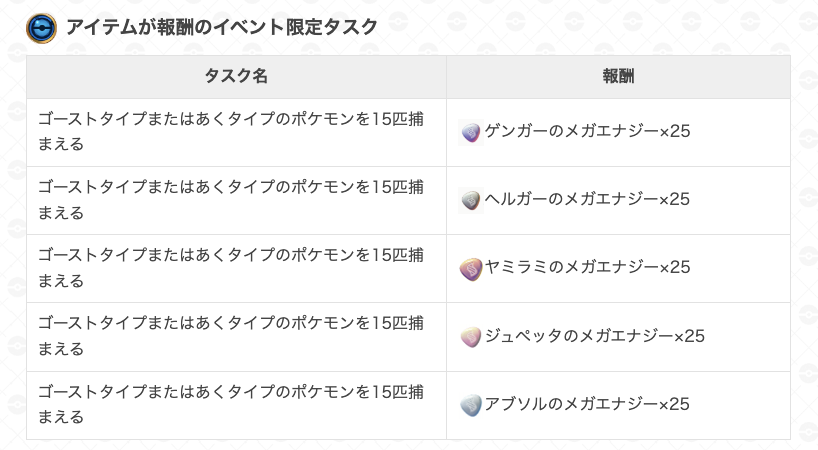Click the Absol Mega Energy silver icon
Image resolution: width=818 pixels, height=450 pixels.
click(x=471, y=405)
